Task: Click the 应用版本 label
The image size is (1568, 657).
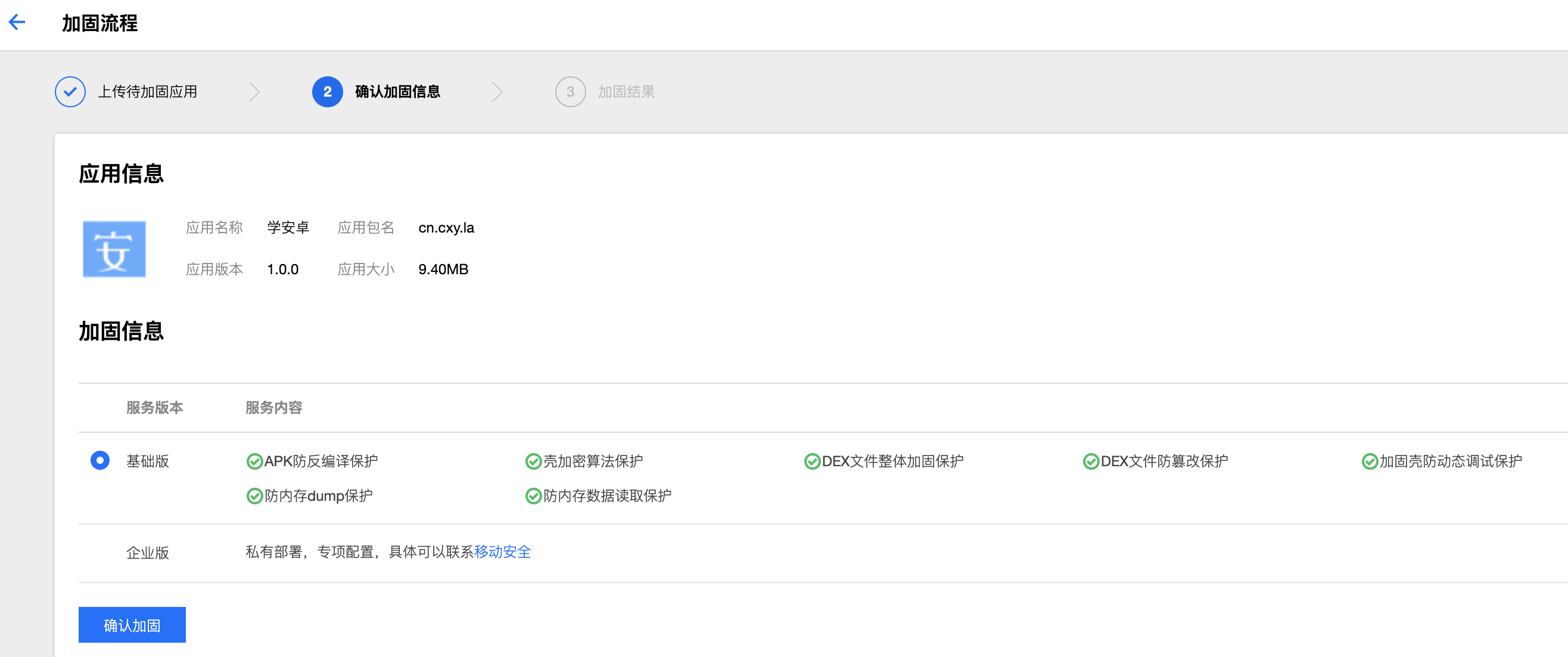Action: (x=214, y=269)
